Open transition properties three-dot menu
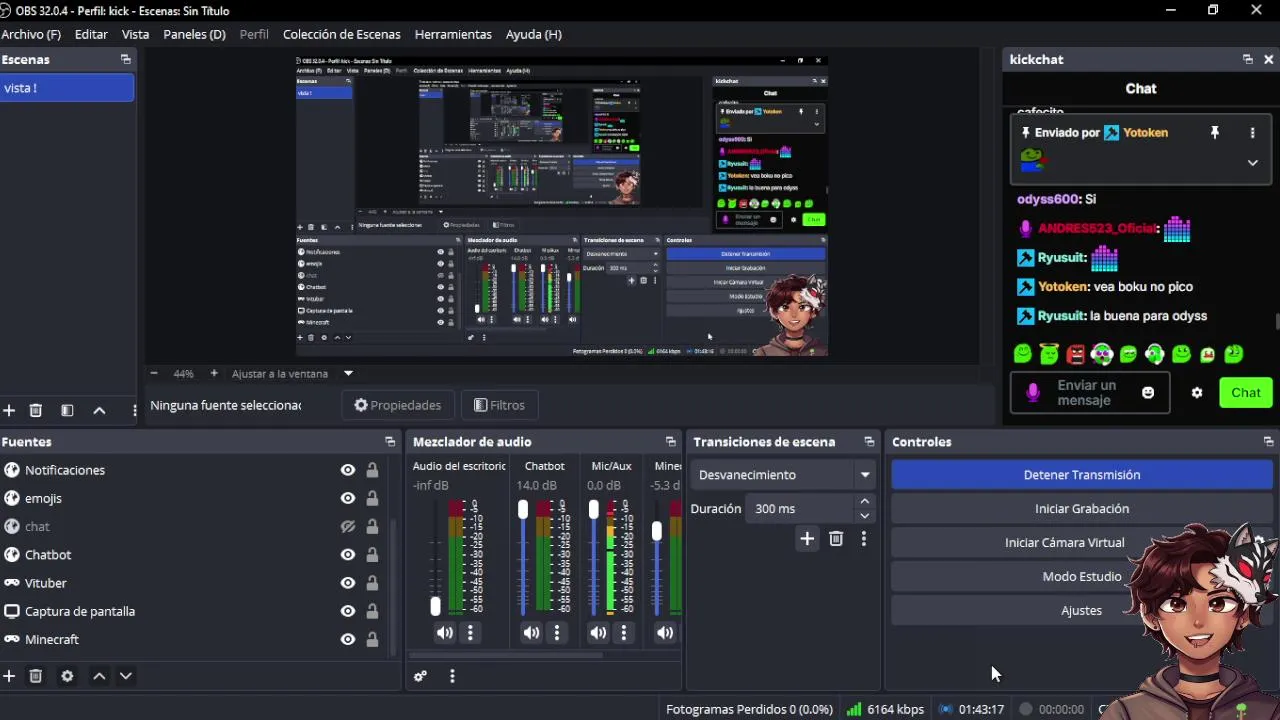The width and height of the screenshot is (1280, 720). tap(864, 539)
